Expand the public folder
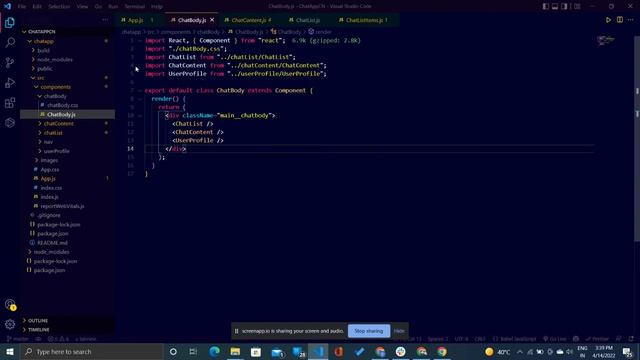This screenshot has height=360, width=640. click(x=44, y=69)
